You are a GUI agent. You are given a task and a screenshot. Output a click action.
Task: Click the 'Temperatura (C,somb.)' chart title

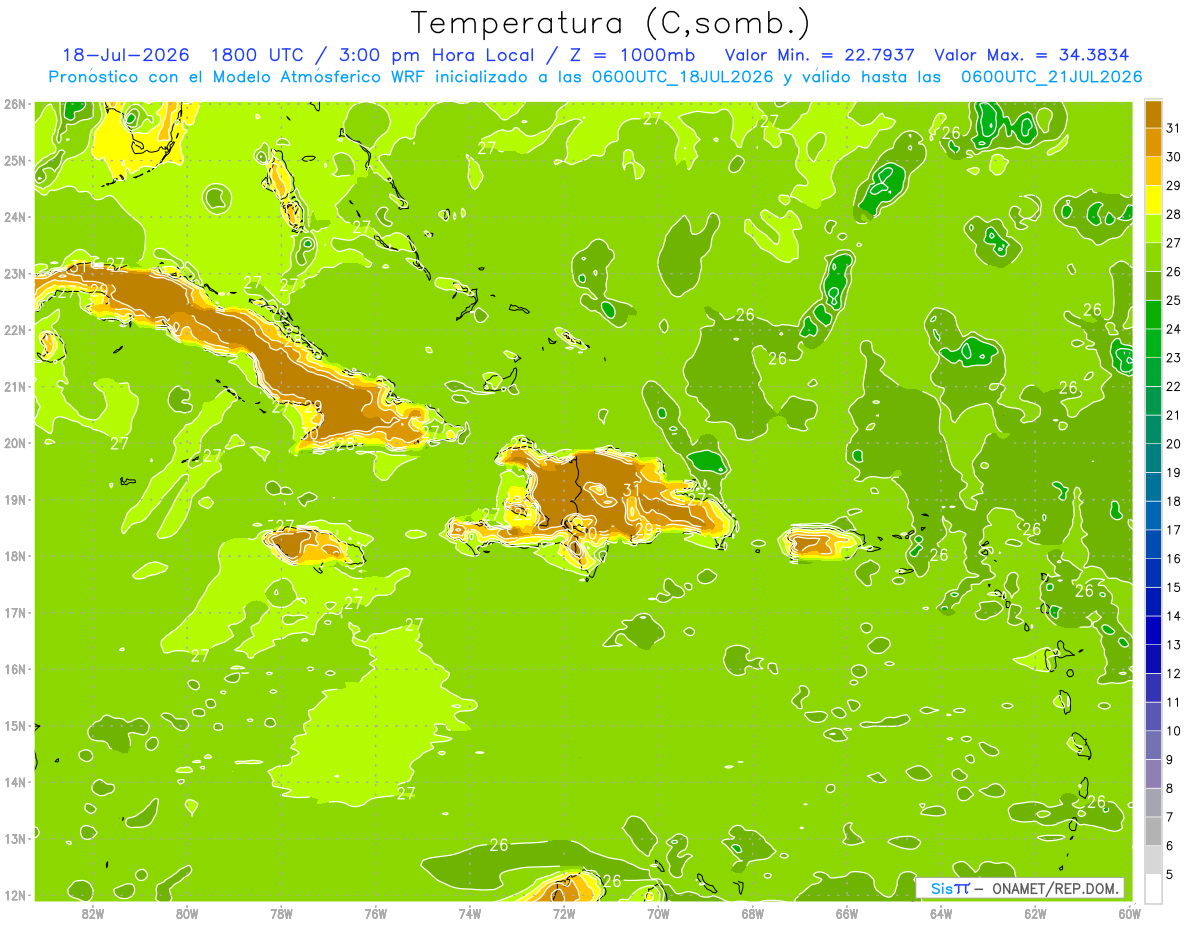[x=610, y=22]
